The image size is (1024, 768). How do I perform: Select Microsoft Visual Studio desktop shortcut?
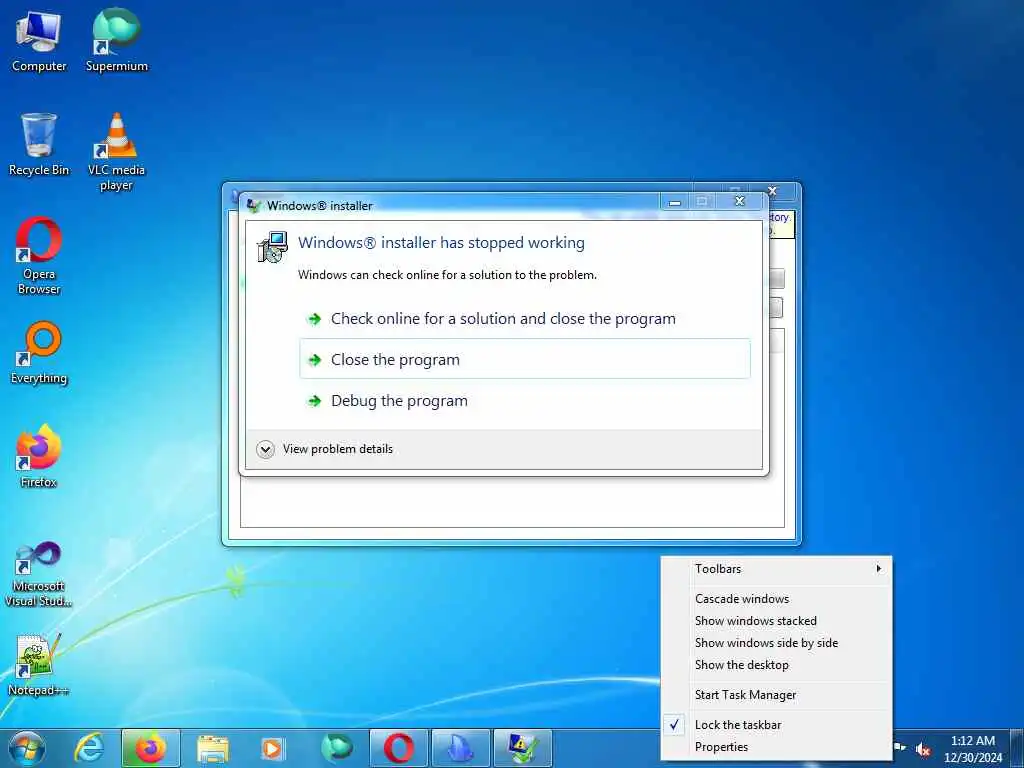pos(39,575)
